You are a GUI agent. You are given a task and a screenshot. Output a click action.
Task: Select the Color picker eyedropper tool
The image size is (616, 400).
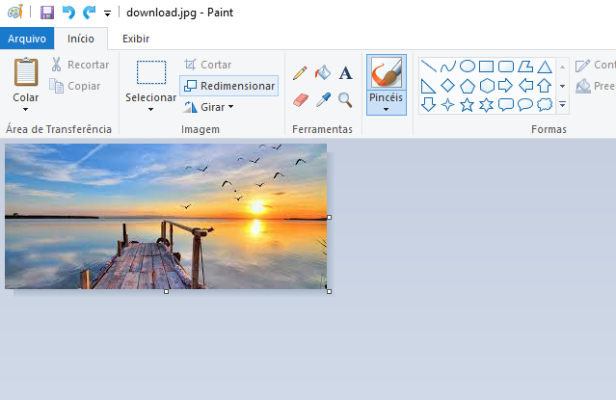pos(322,100)
